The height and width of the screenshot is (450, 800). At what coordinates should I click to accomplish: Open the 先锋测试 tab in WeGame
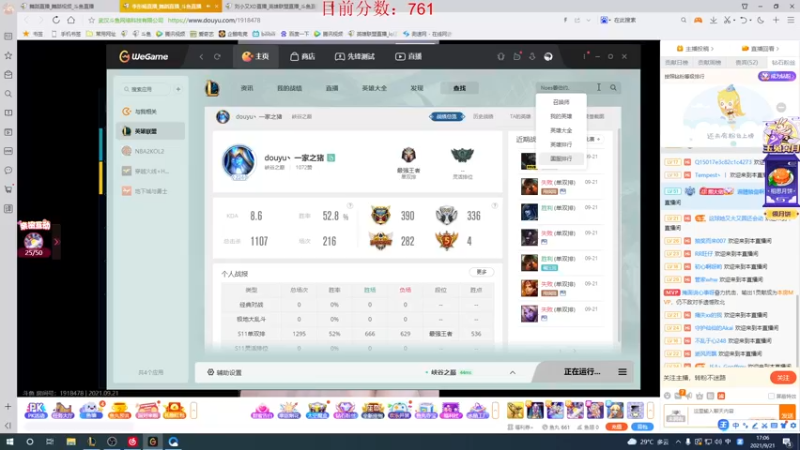pos(355,56)
